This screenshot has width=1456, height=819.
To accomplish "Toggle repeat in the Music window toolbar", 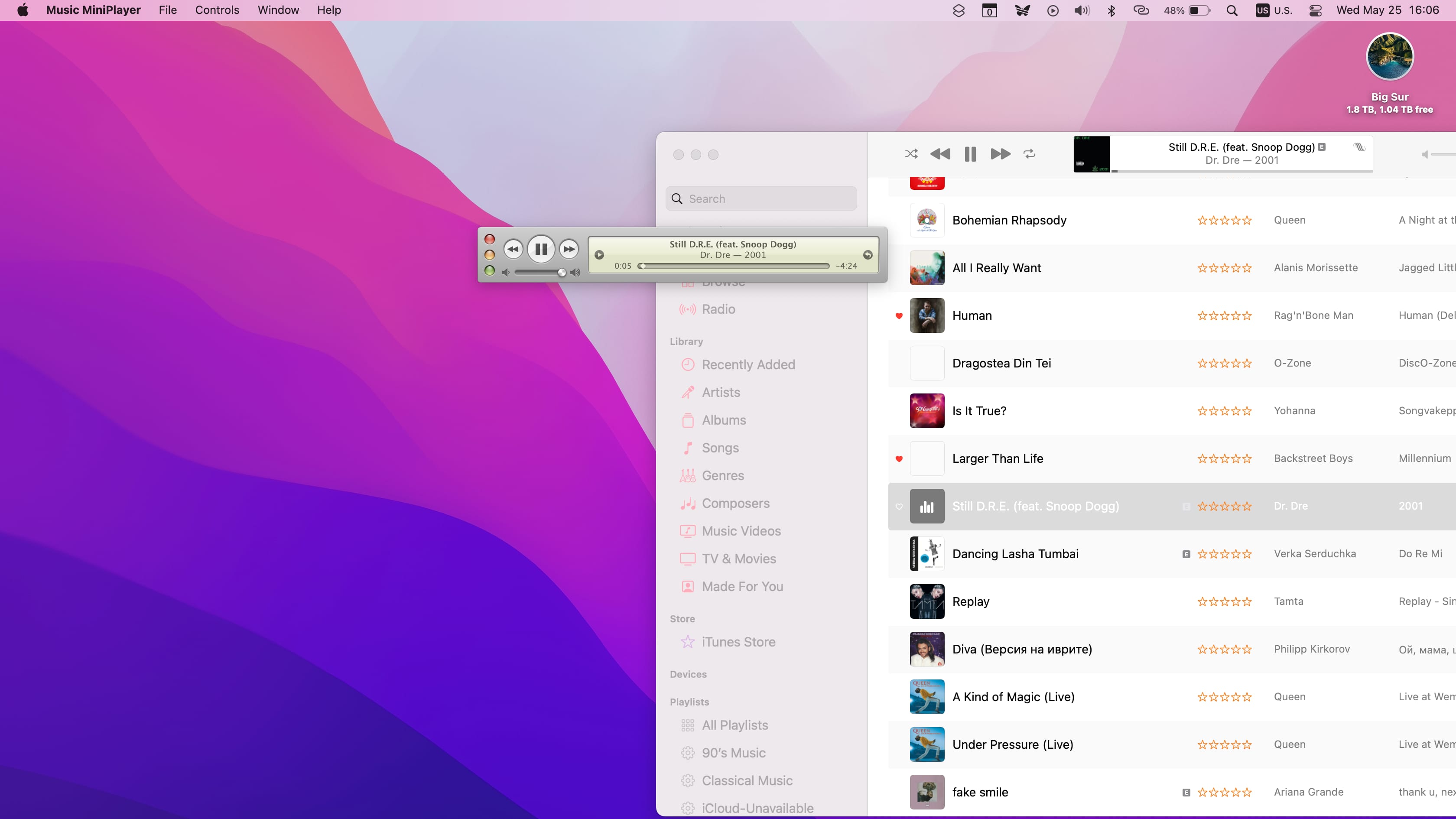I will (x=1029, y=154).
